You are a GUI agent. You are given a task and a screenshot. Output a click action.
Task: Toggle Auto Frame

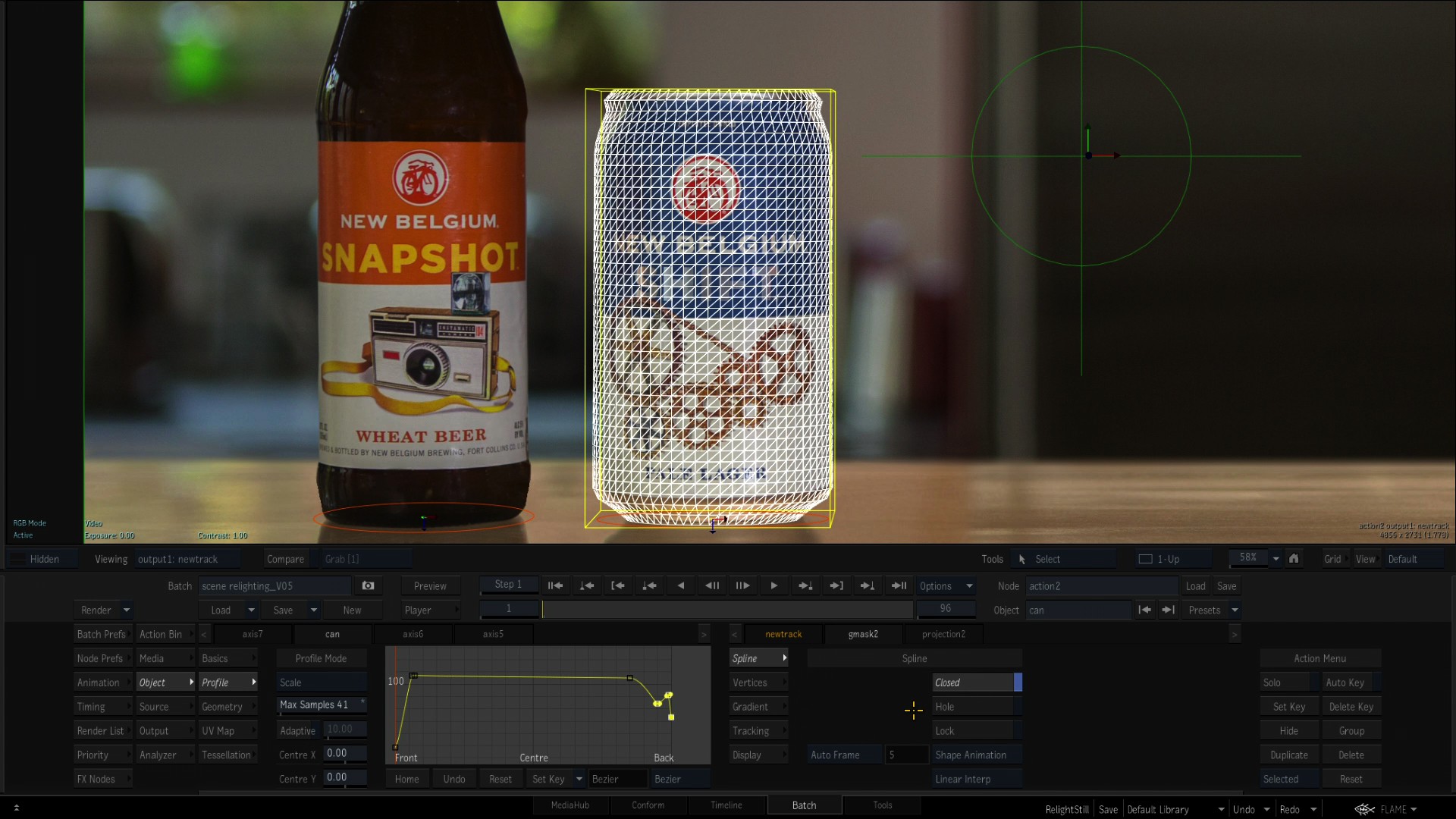click(845, 755)
